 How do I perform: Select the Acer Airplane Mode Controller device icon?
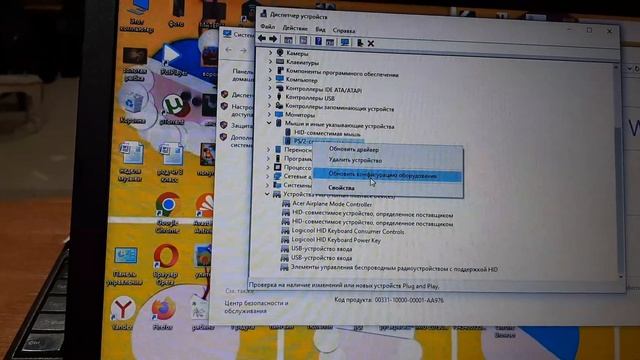[x=286, y=203]
